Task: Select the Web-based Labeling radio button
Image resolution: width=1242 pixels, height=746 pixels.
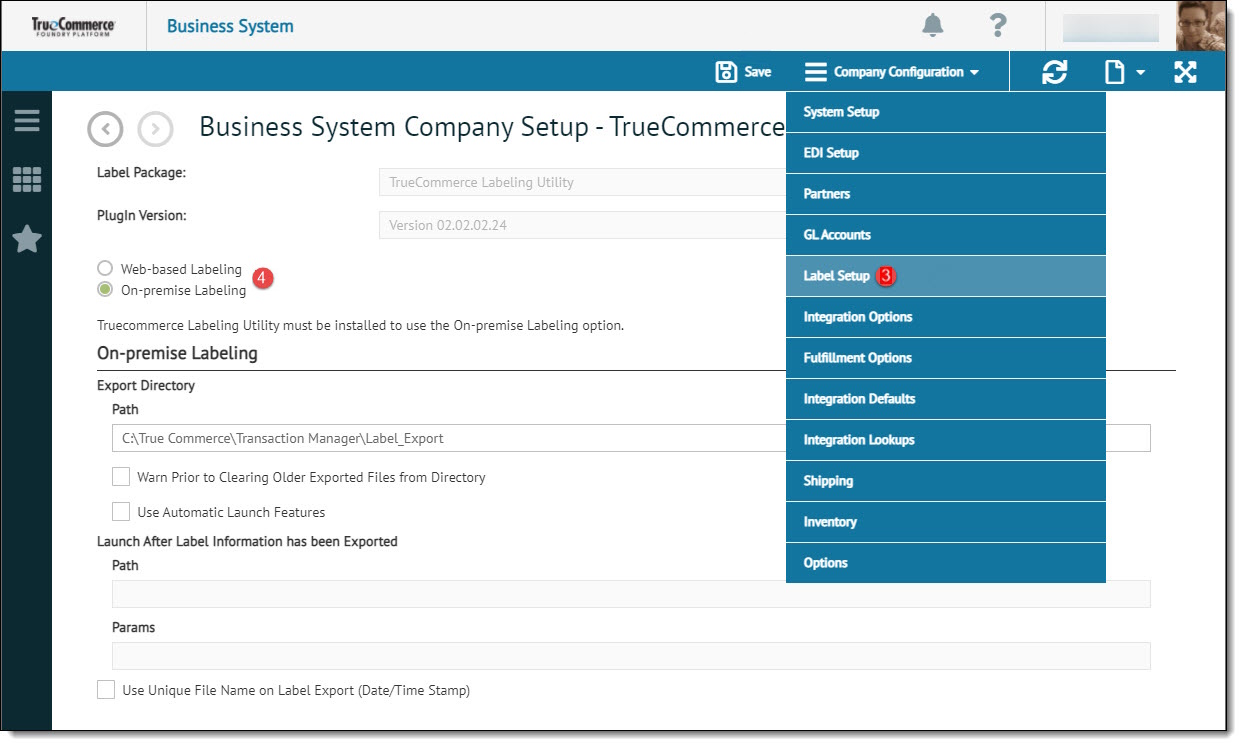Action: point(105,269)
